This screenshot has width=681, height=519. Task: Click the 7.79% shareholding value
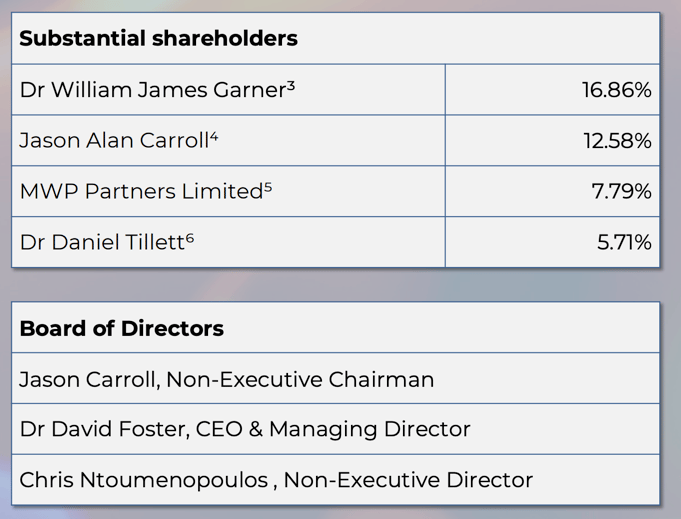pyautogui.click(x=621, y=192)
